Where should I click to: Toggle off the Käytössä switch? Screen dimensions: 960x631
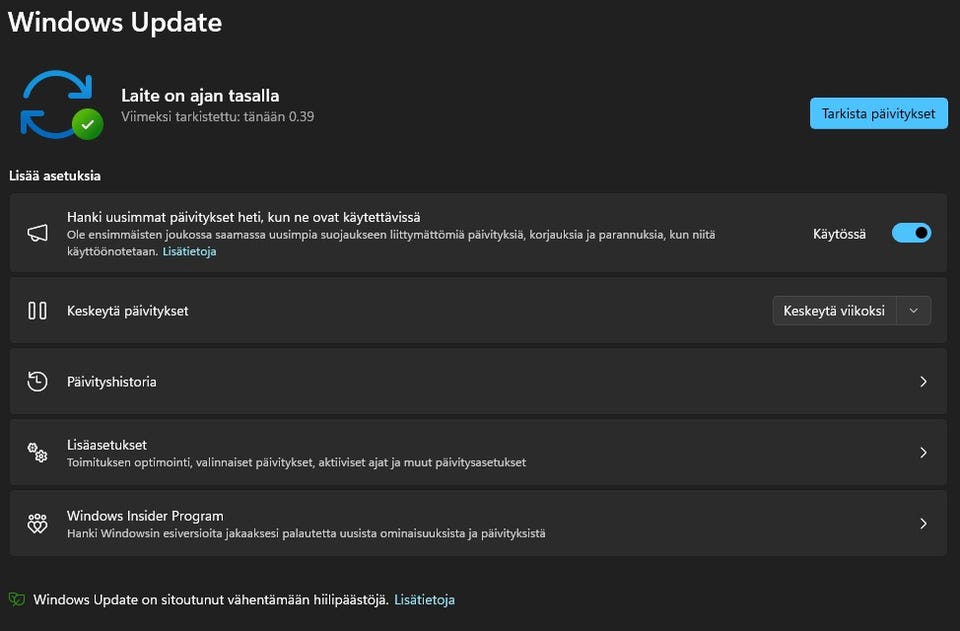pyautogui.click(x=911, y=233)
